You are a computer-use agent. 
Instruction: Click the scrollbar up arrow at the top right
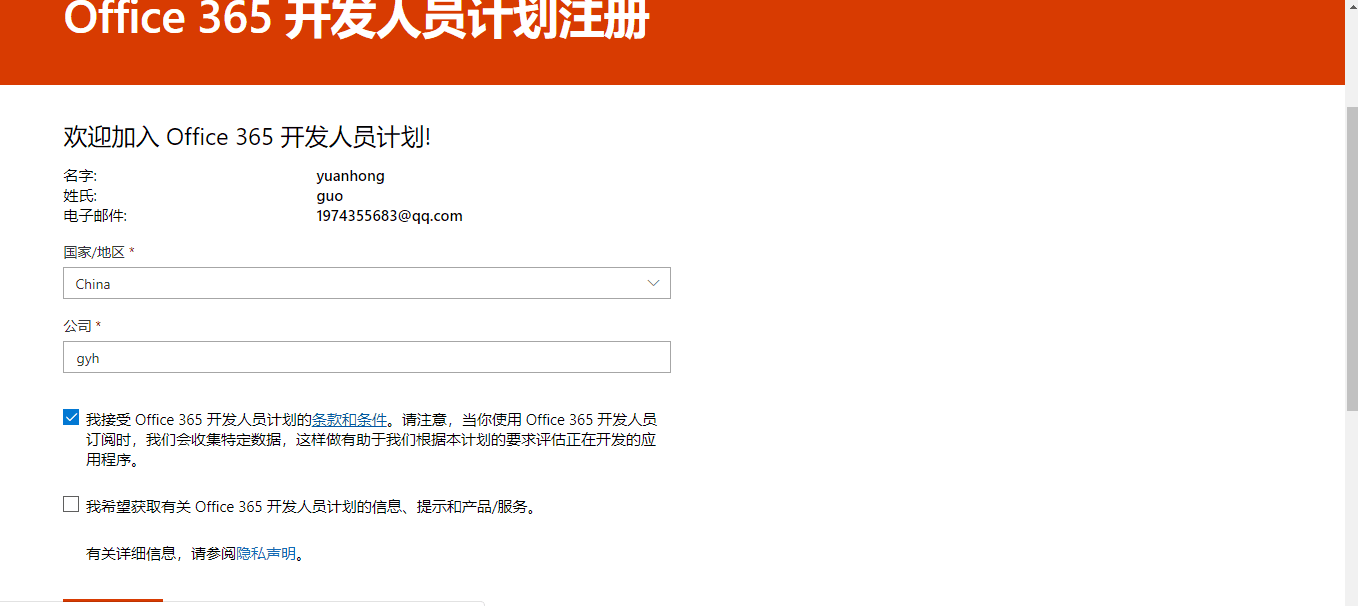coord(1351,6)
